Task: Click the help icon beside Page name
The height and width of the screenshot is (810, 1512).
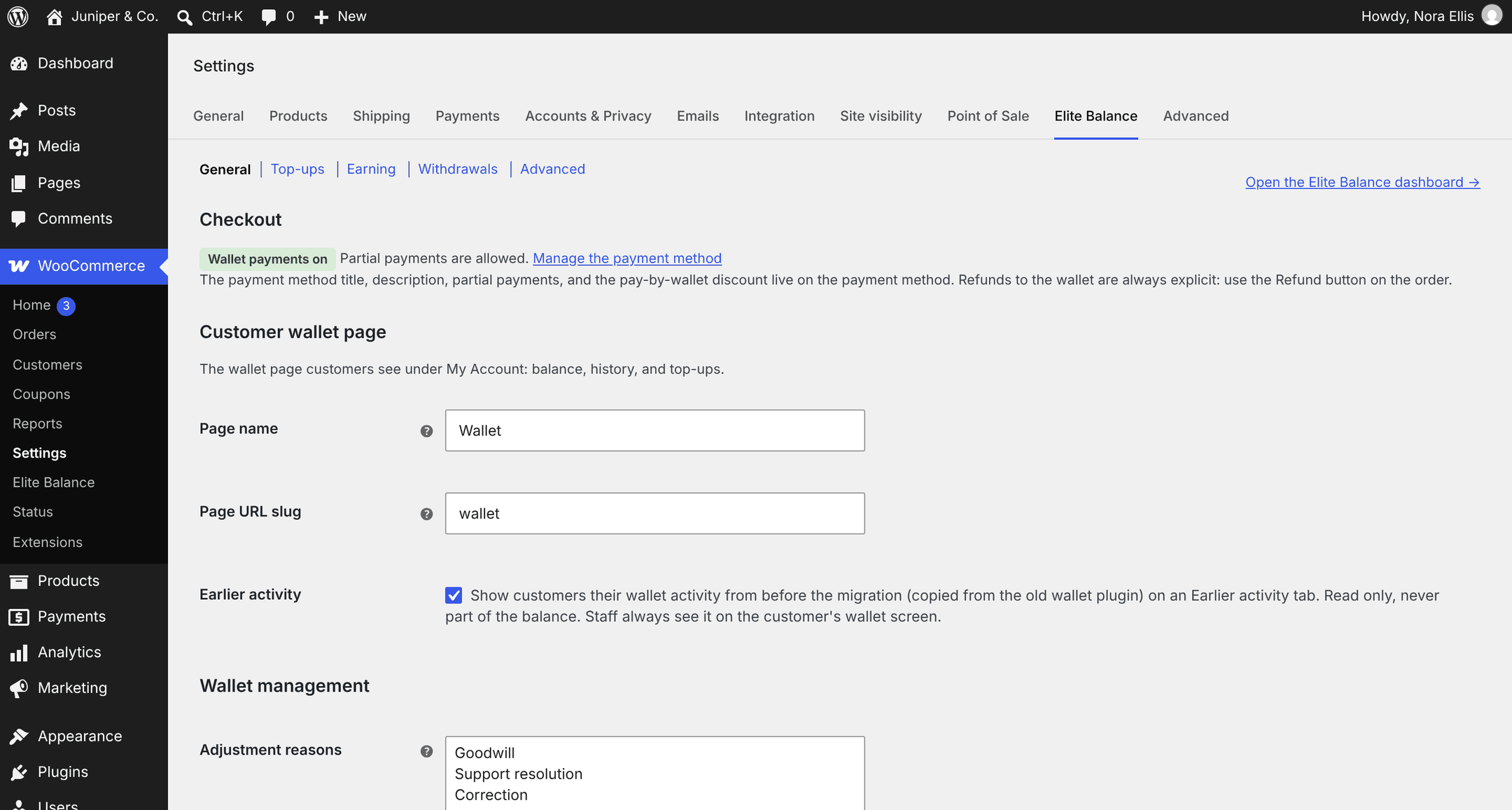Action: point(426,431)
